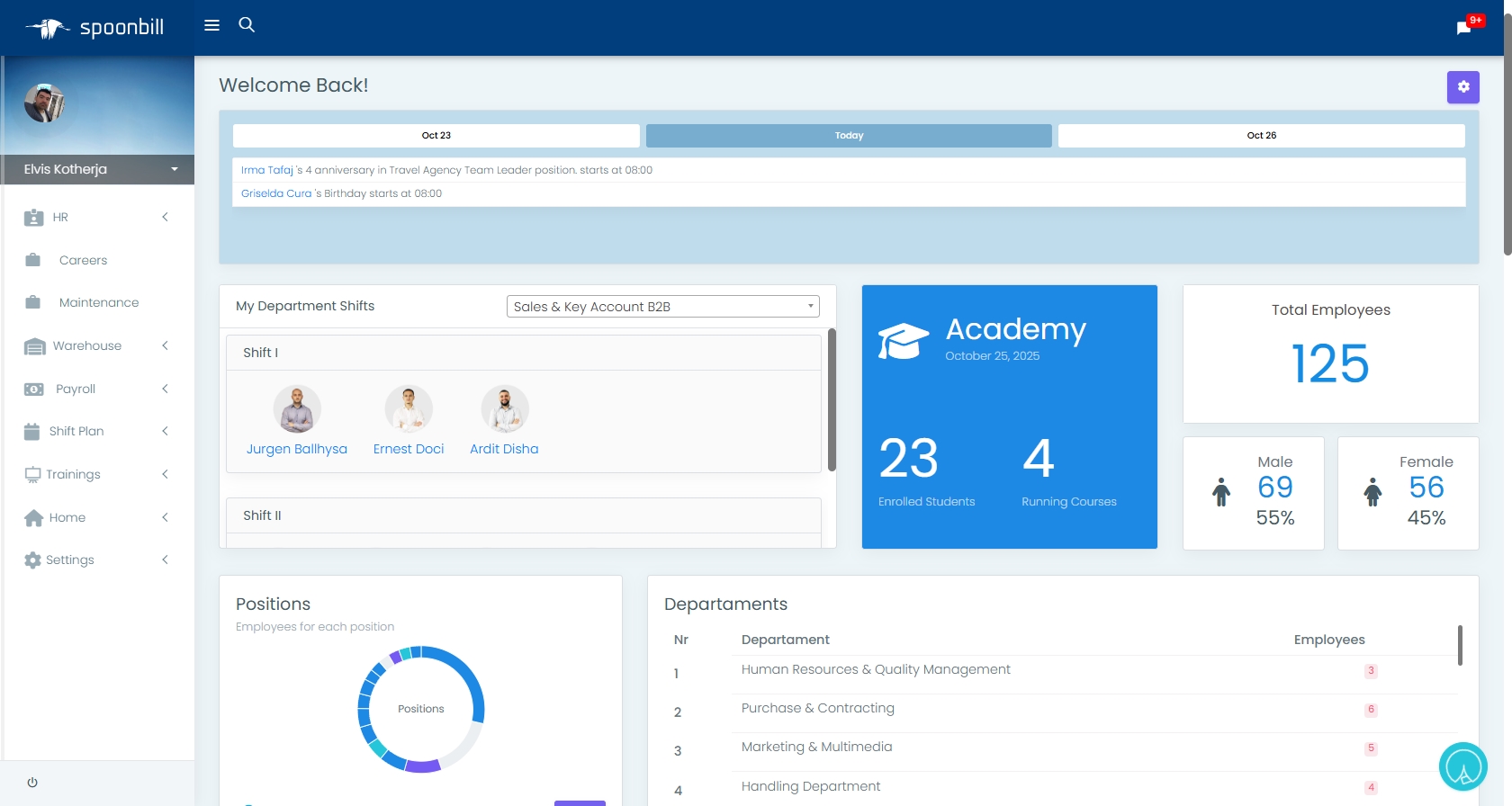Expand the Settings menu chevron
Image resolution: width=1512 pixels, height=806 pixels.
[165, 560]
